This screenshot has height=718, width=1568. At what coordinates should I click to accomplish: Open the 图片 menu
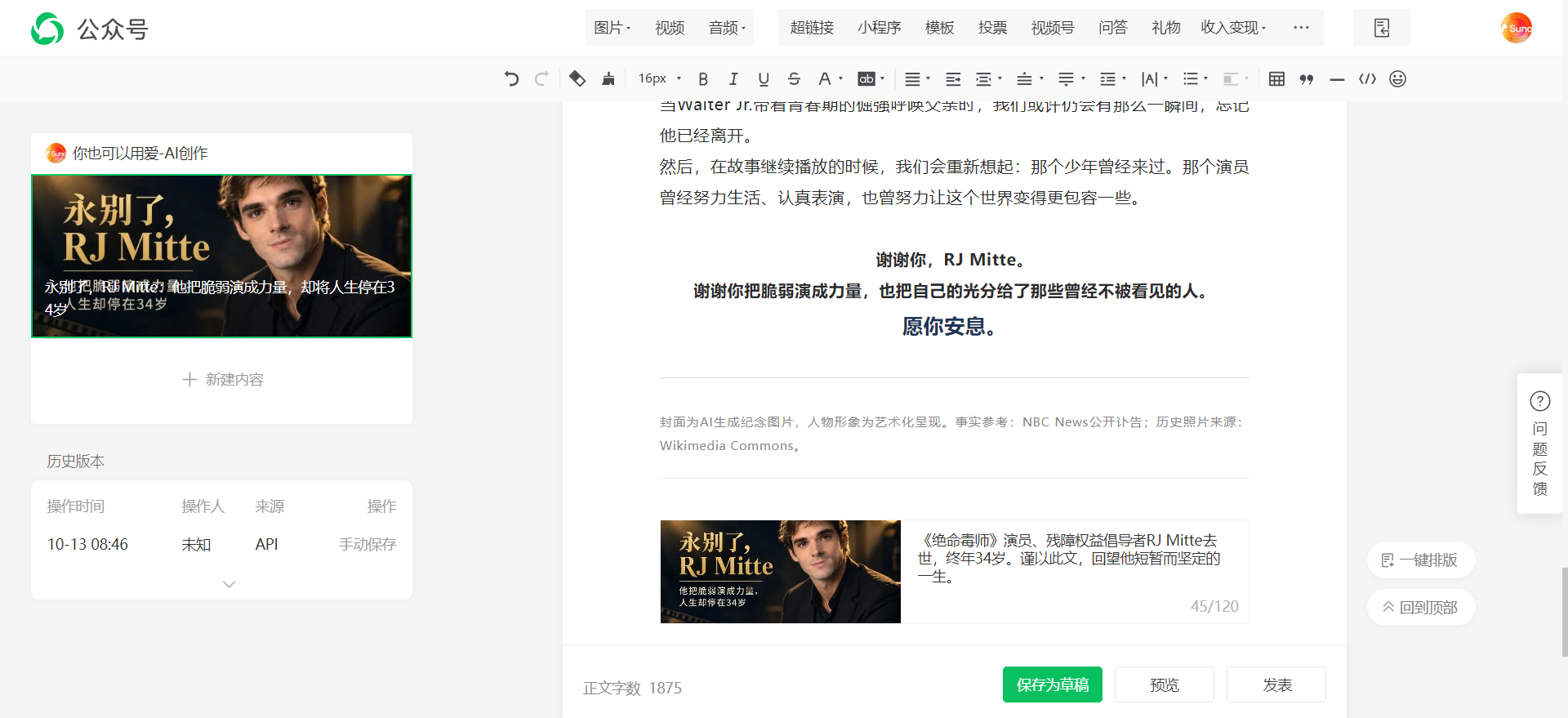(x=612, y=28)
